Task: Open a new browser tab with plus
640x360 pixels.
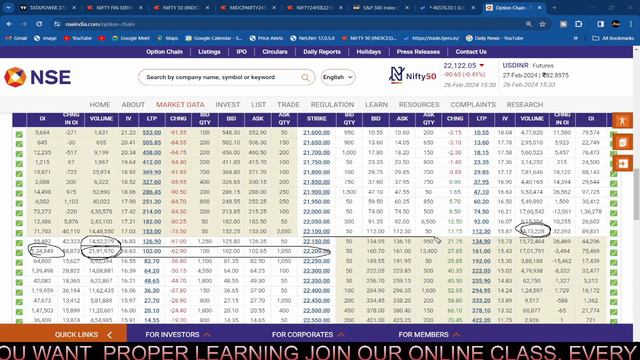Action: coord(554,8)
